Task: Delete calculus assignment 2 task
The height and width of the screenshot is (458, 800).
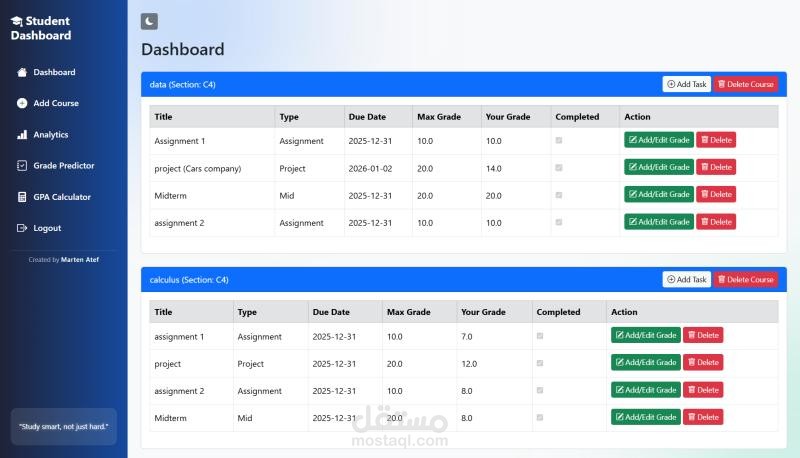Action: (703, 390)
